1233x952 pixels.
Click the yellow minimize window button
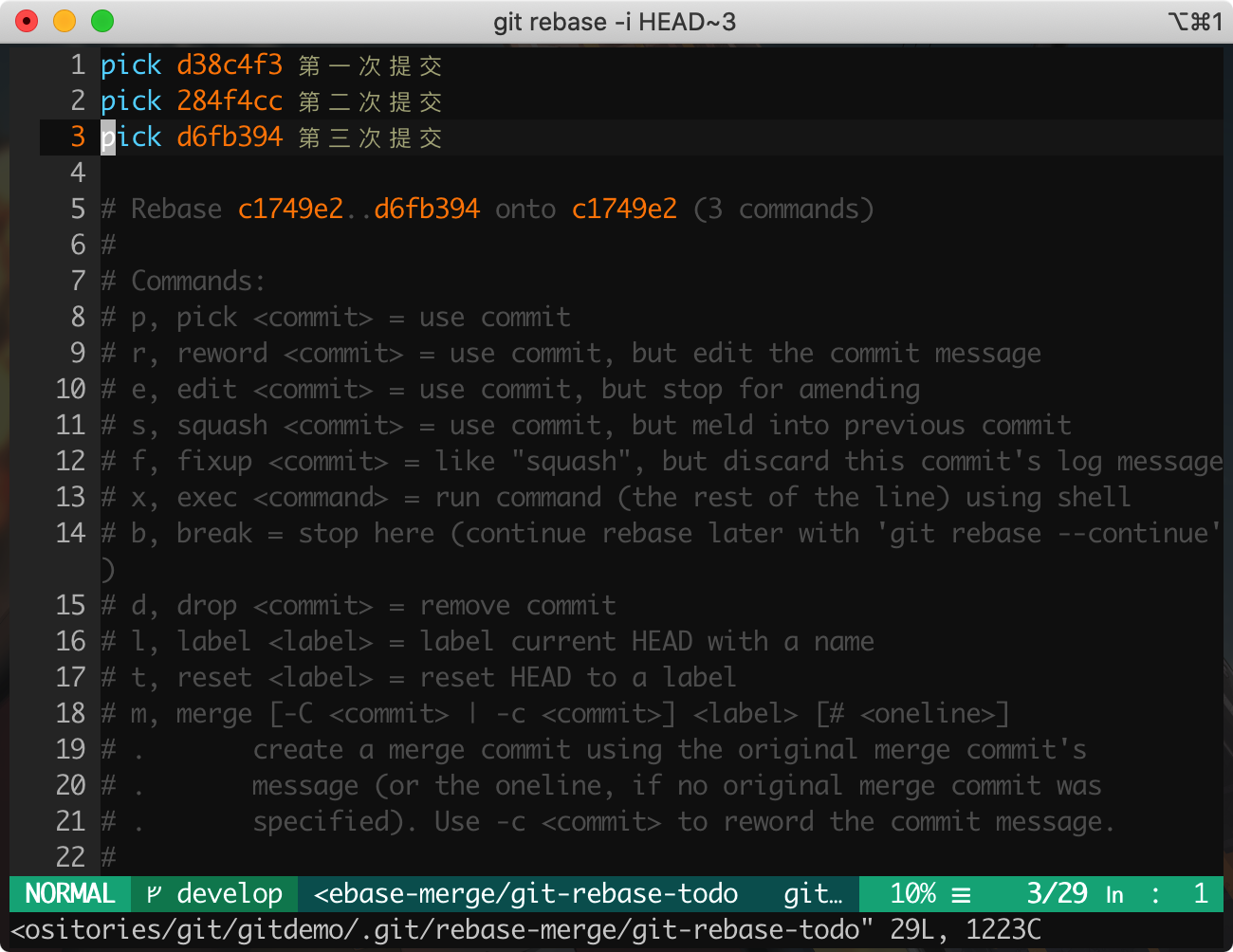(64, 21)
